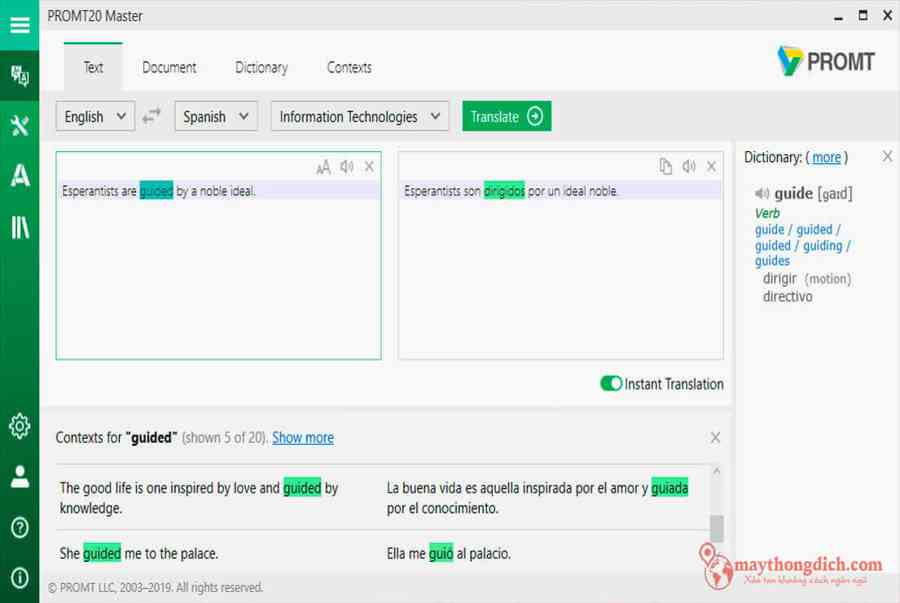Screen dimensions: 900x603
Task: Open the help question mark icon
Action: 20,527
